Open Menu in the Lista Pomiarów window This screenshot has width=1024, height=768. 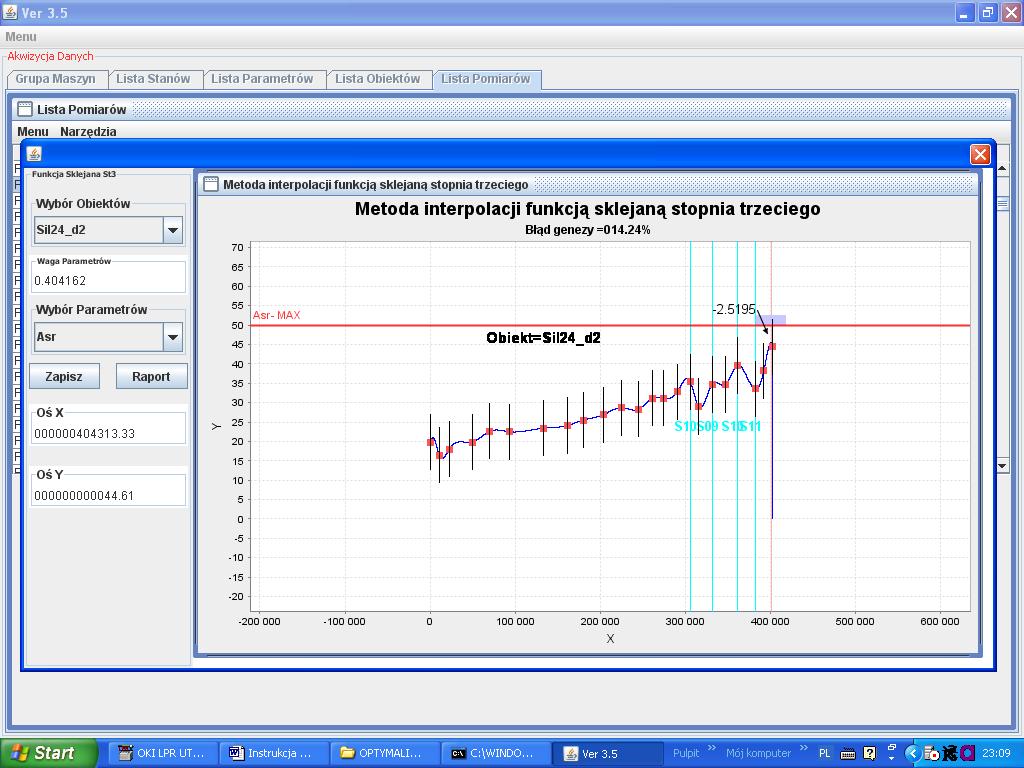pyautogui.click(x=33, y=131)
